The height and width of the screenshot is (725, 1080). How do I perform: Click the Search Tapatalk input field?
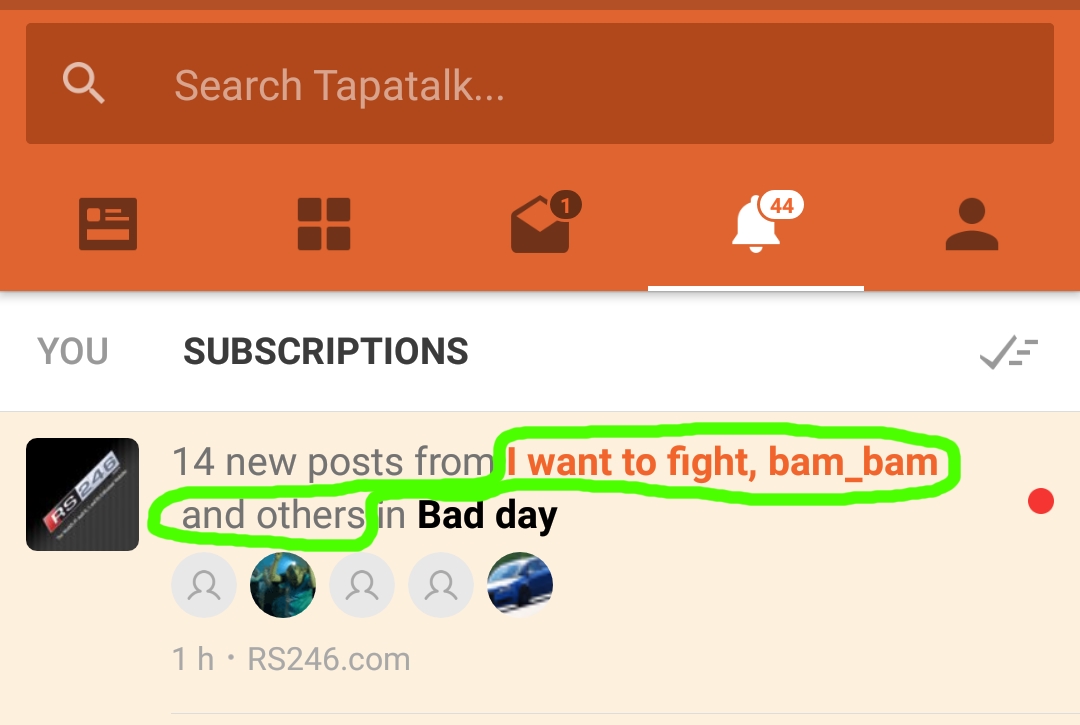(540, 83)
